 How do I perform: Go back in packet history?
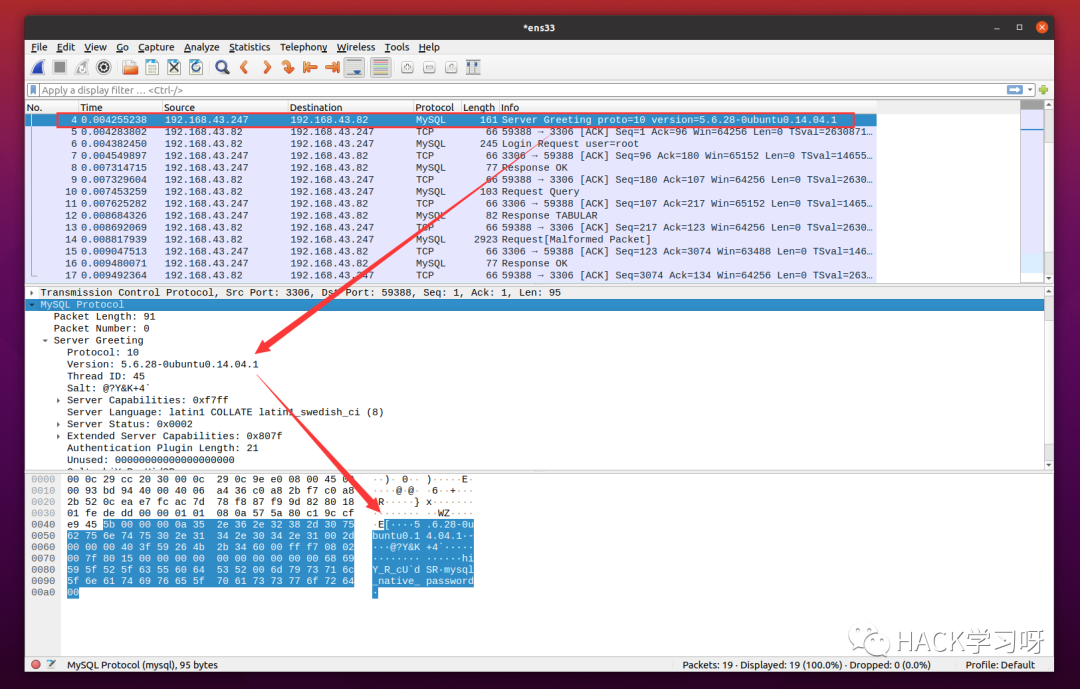pyautogui.click(x=245, y=68)
